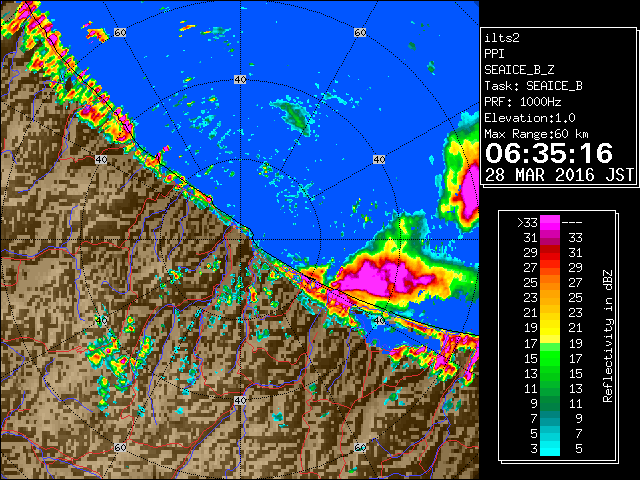The width and height of the screenshot is (640, 480).
Task: Click the 'Max Range:60 km' text
Action: [x=536, y=134]
